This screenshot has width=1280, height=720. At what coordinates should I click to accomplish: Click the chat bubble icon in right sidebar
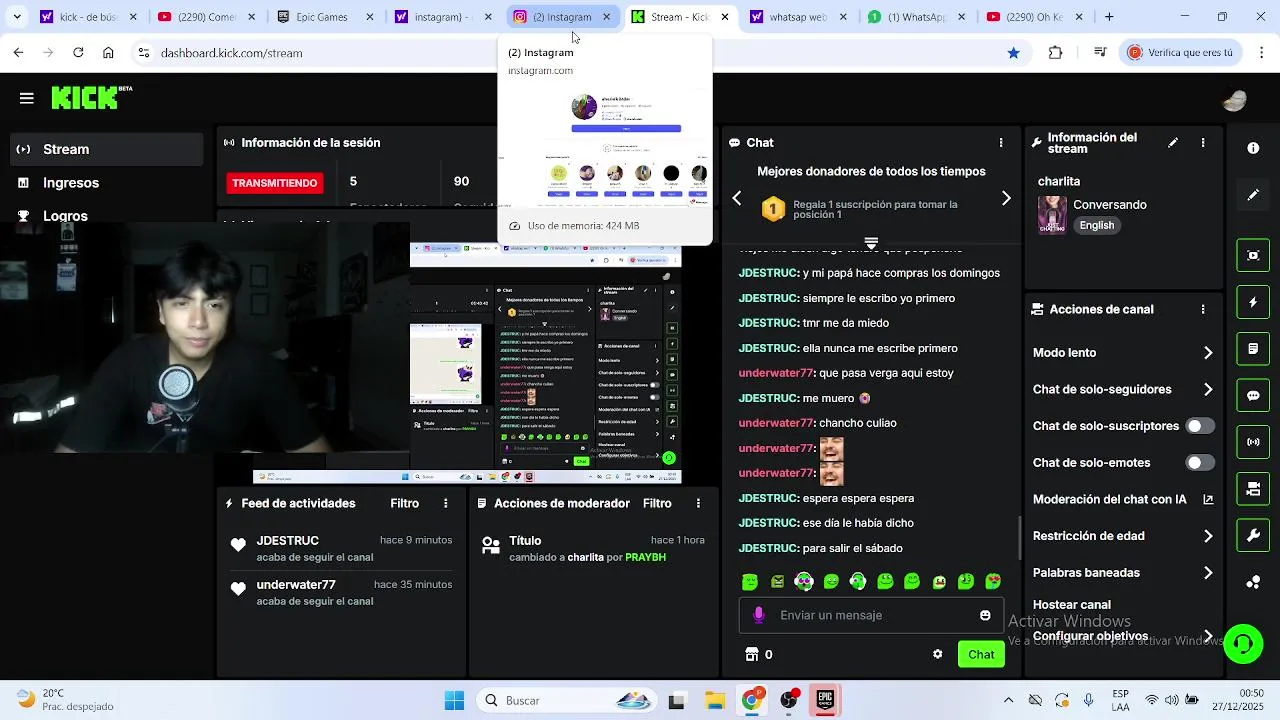pyautogui.click(x=1253, y=396)
